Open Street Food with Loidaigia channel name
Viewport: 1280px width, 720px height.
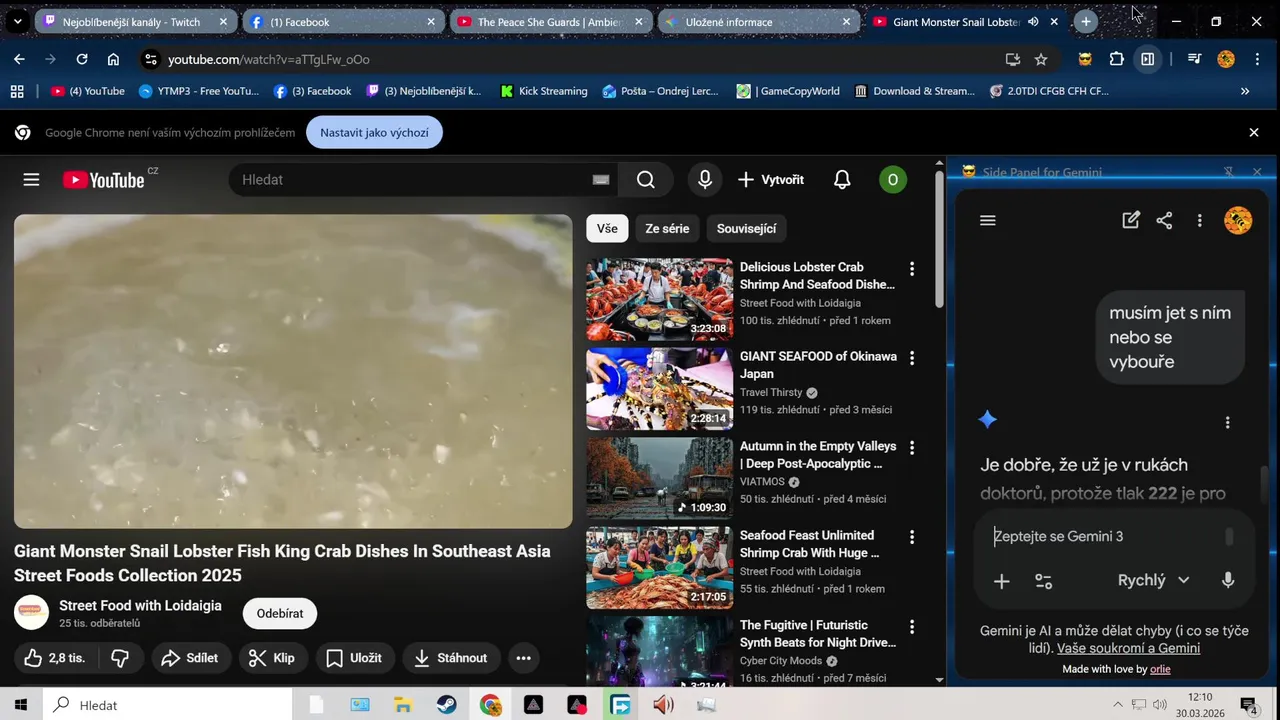[140, 605]
